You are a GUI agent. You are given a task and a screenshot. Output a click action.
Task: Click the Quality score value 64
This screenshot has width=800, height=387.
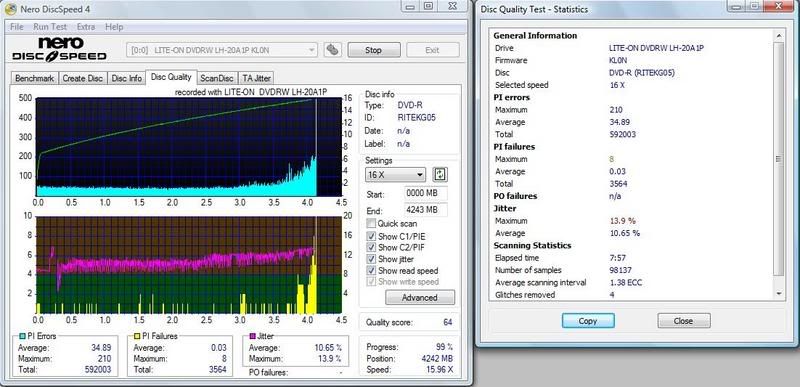447,322
